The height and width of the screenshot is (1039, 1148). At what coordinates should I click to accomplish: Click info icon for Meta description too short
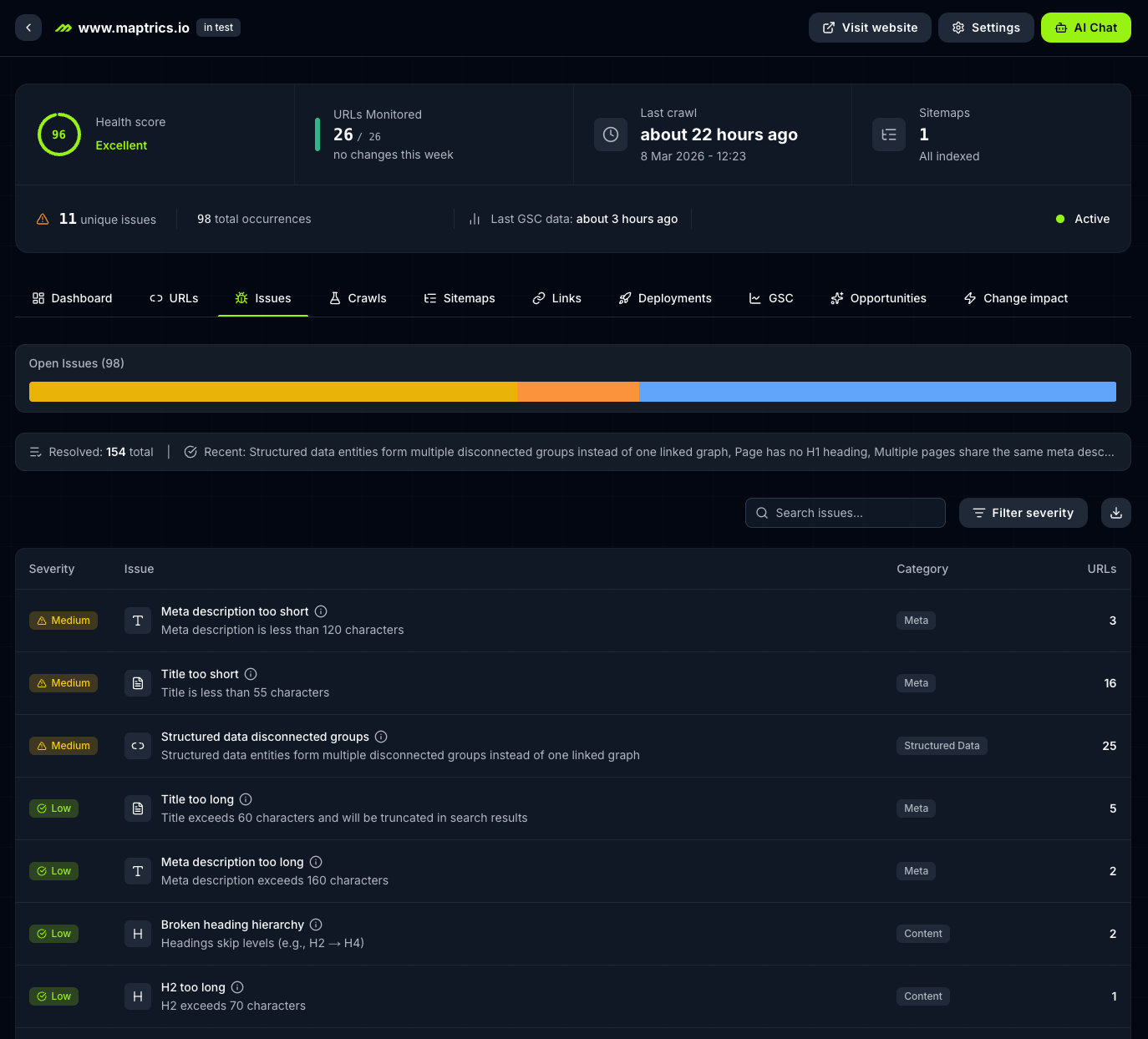coord(321,611)
